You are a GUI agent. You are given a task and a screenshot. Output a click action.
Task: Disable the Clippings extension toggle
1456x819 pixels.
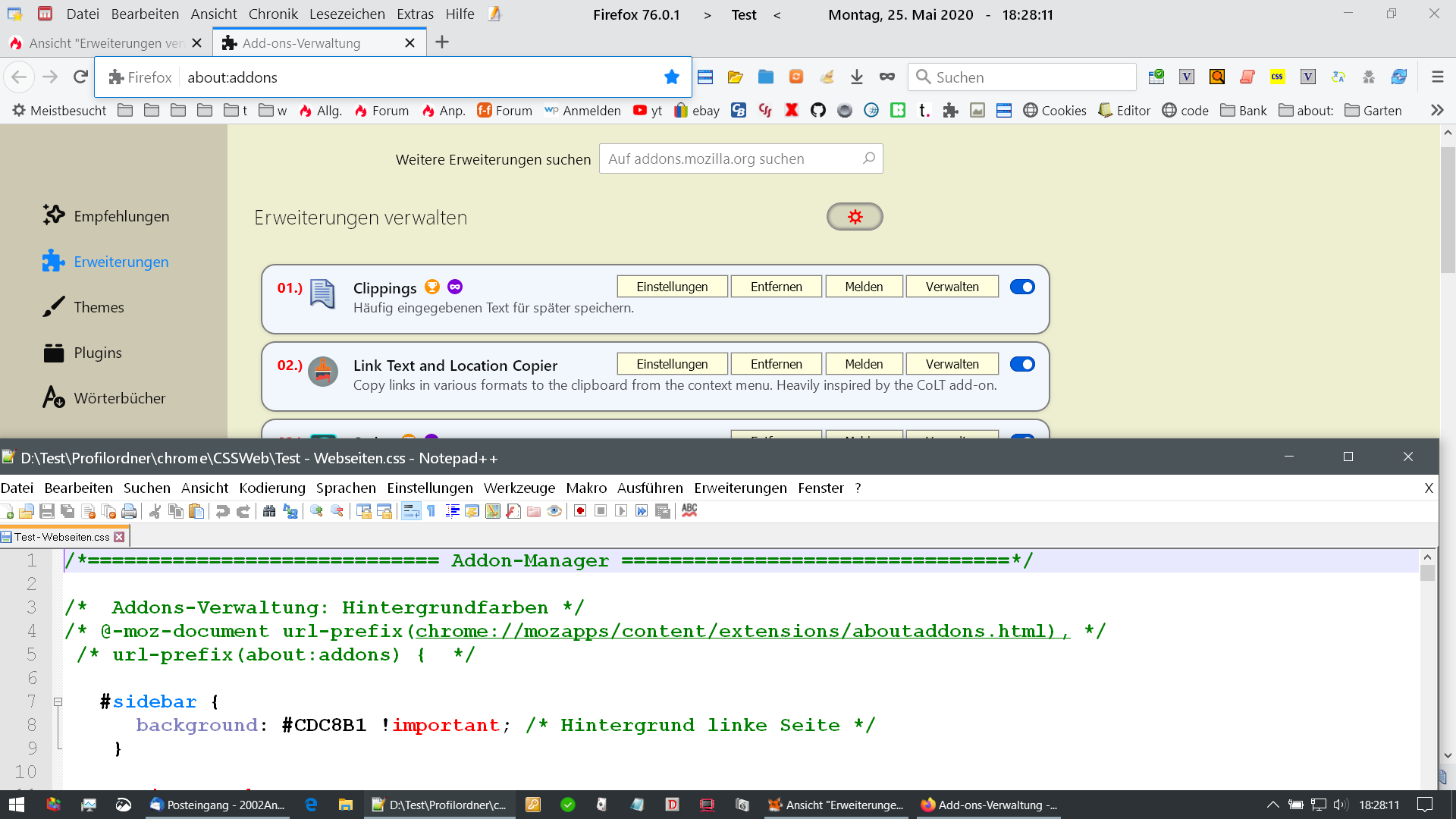tap(1022, 287)
